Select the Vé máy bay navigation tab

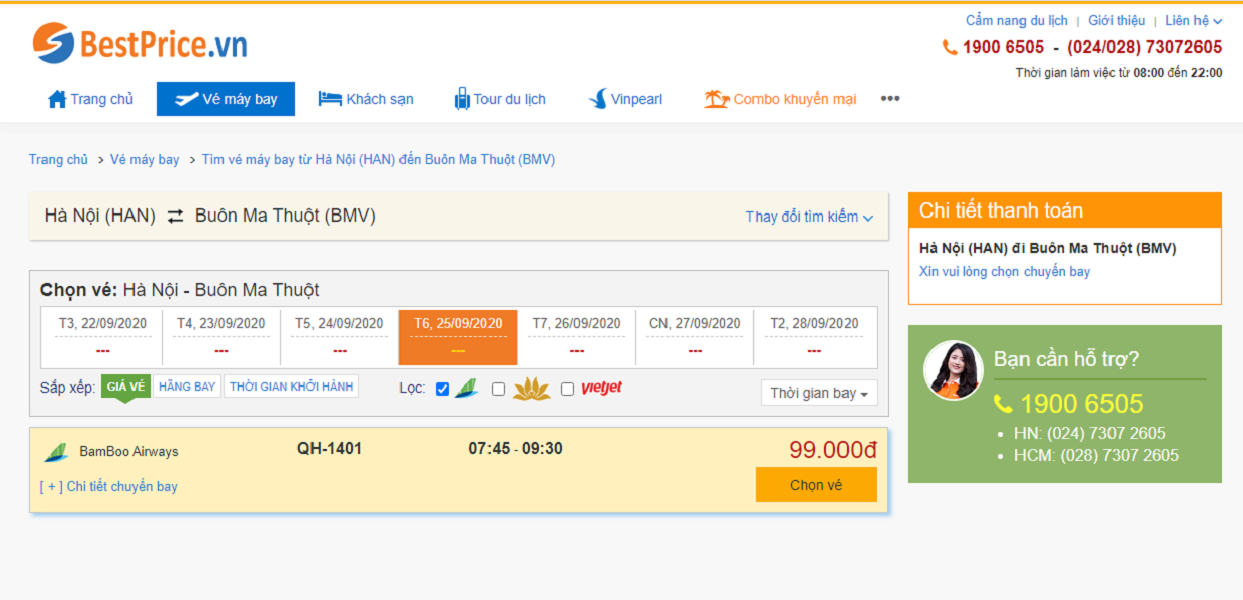[226, 99]
